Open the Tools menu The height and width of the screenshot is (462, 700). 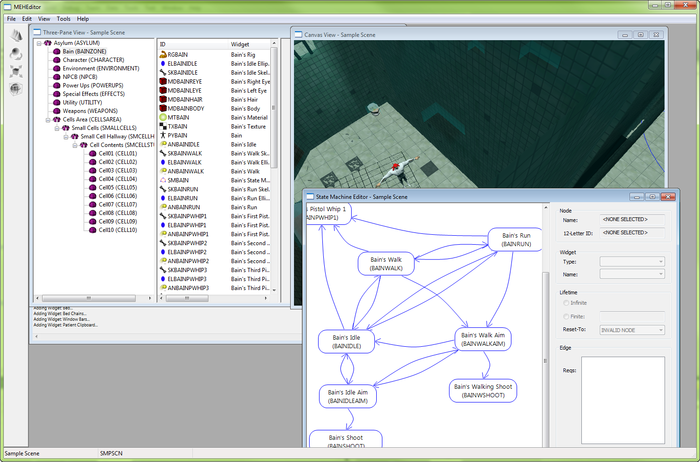[x=63, y=19]
